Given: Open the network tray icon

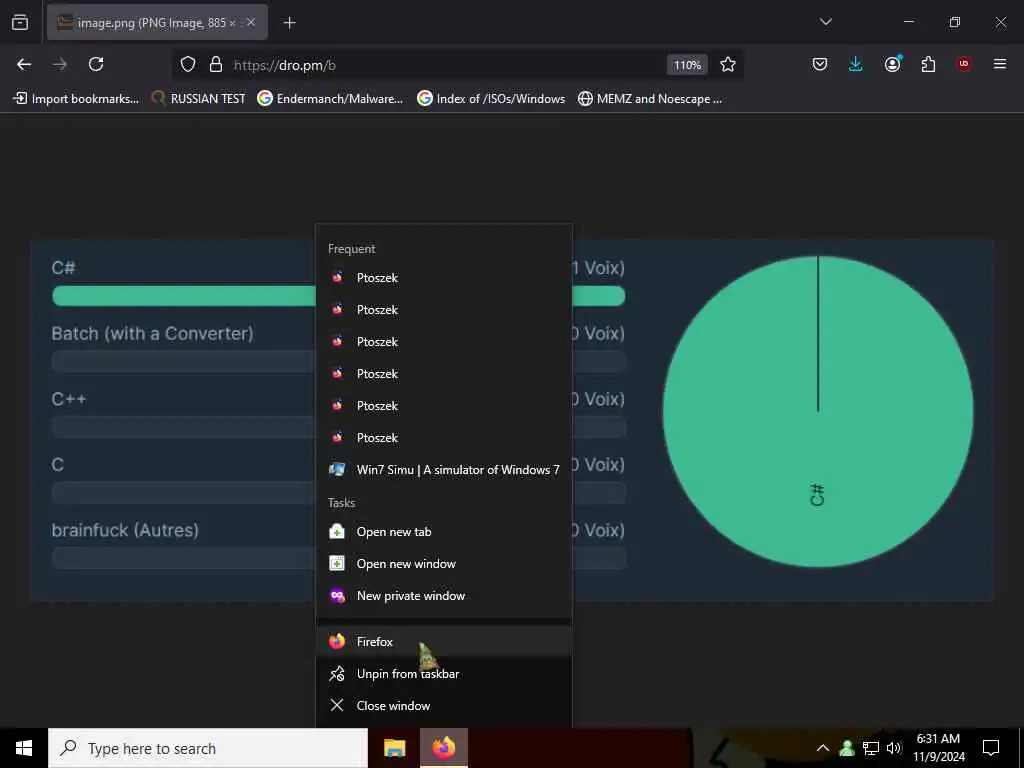Looking at the screenshot, I should point(871,748).
